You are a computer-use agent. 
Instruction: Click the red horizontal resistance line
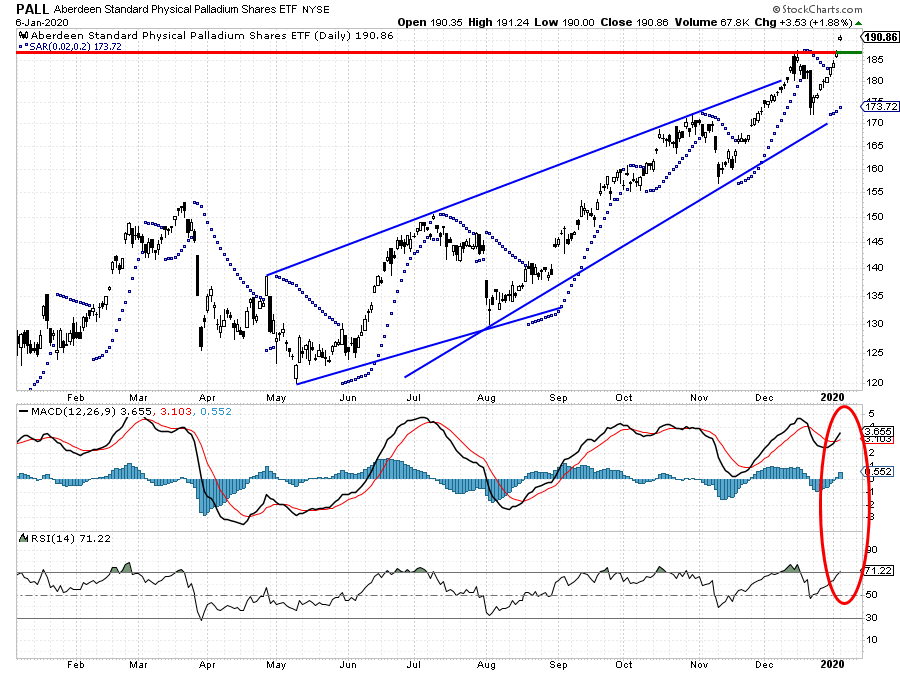[x=400, y=51]
